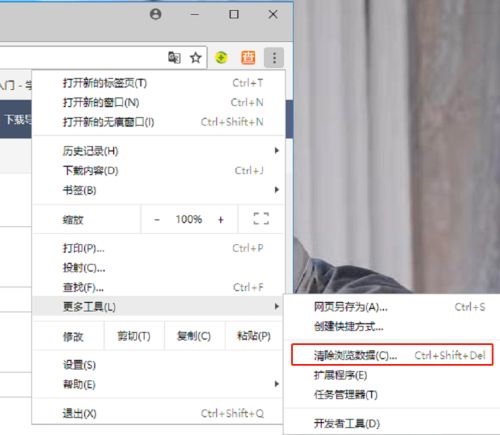Open 扩展程序(E) extensions

click(x=393, y=375)
